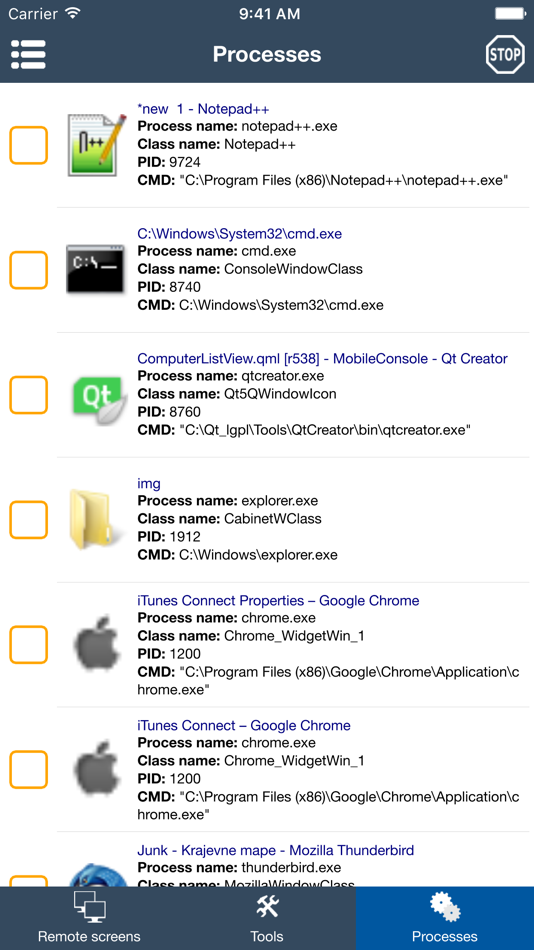The image size is (534, 950).
Task: Click 'Process name: thunderbird.exe' text
Action: click(x=239, y=868)
